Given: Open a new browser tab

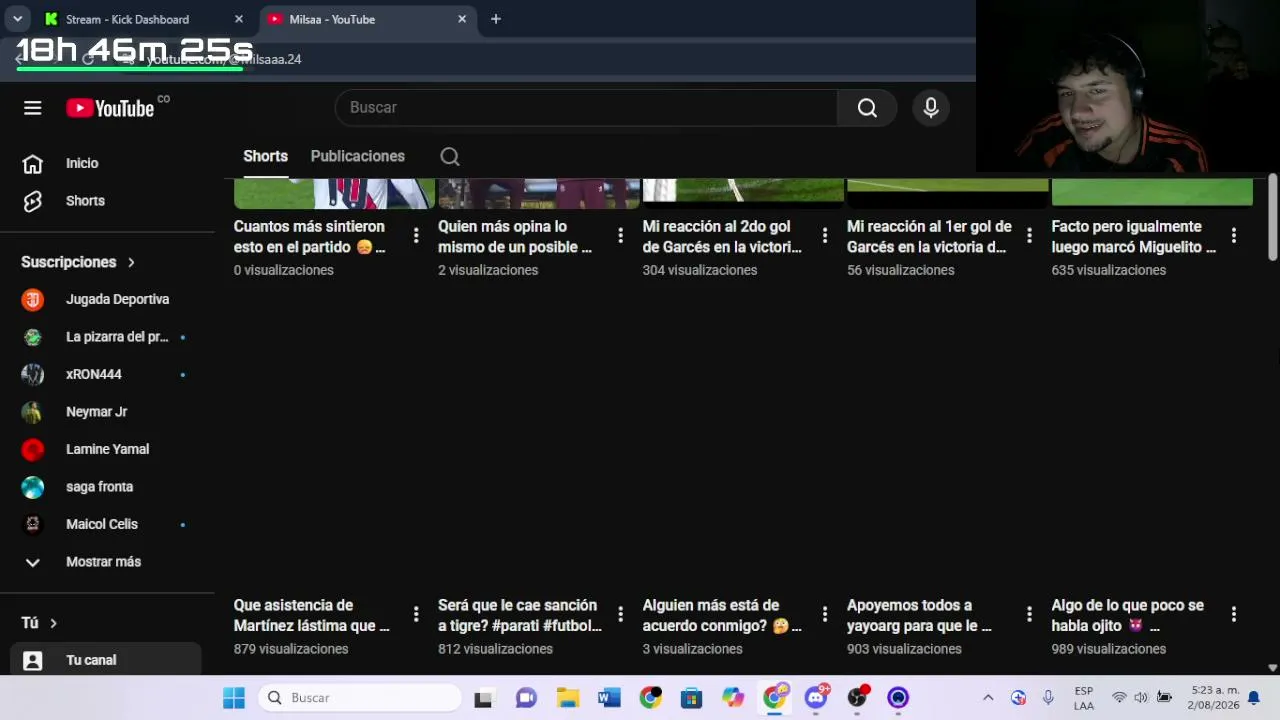Looking at the screenshot, I should click(496, 19).
